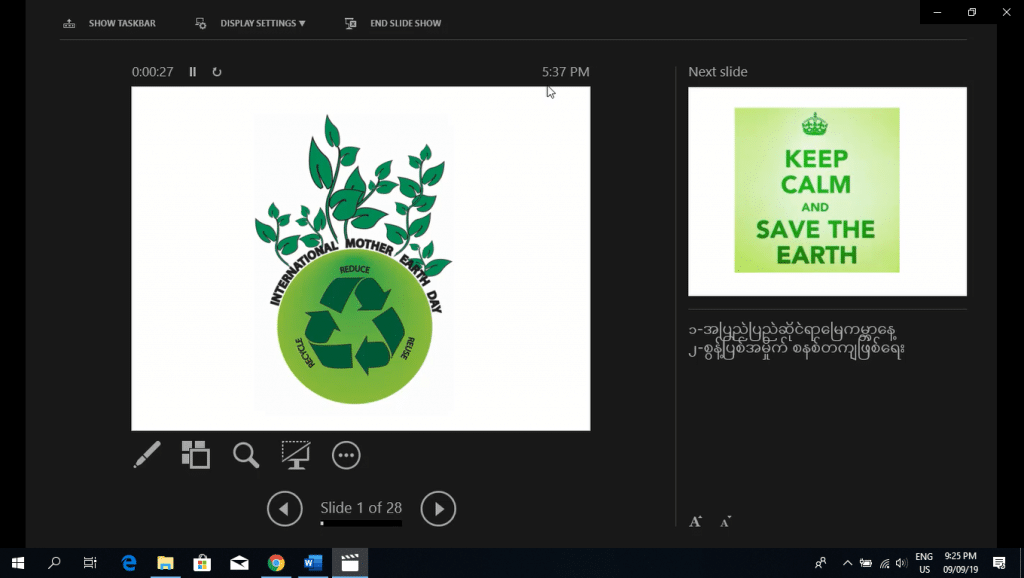Click battery status icon
Image resolution: width=1024 pixels, height=578 pixels.
tap(866, 563)
